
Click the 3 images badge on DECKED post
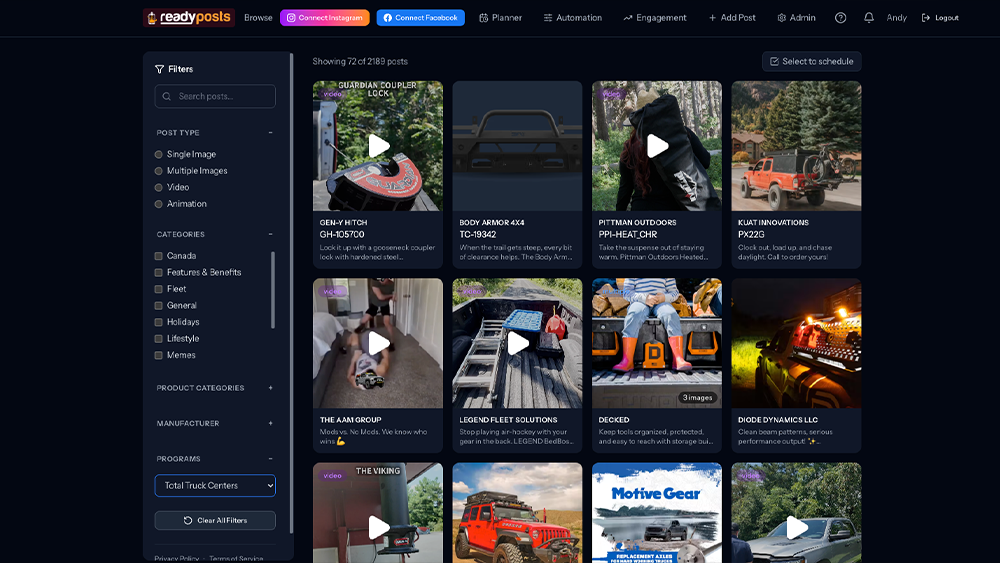[x=697, y=397]
